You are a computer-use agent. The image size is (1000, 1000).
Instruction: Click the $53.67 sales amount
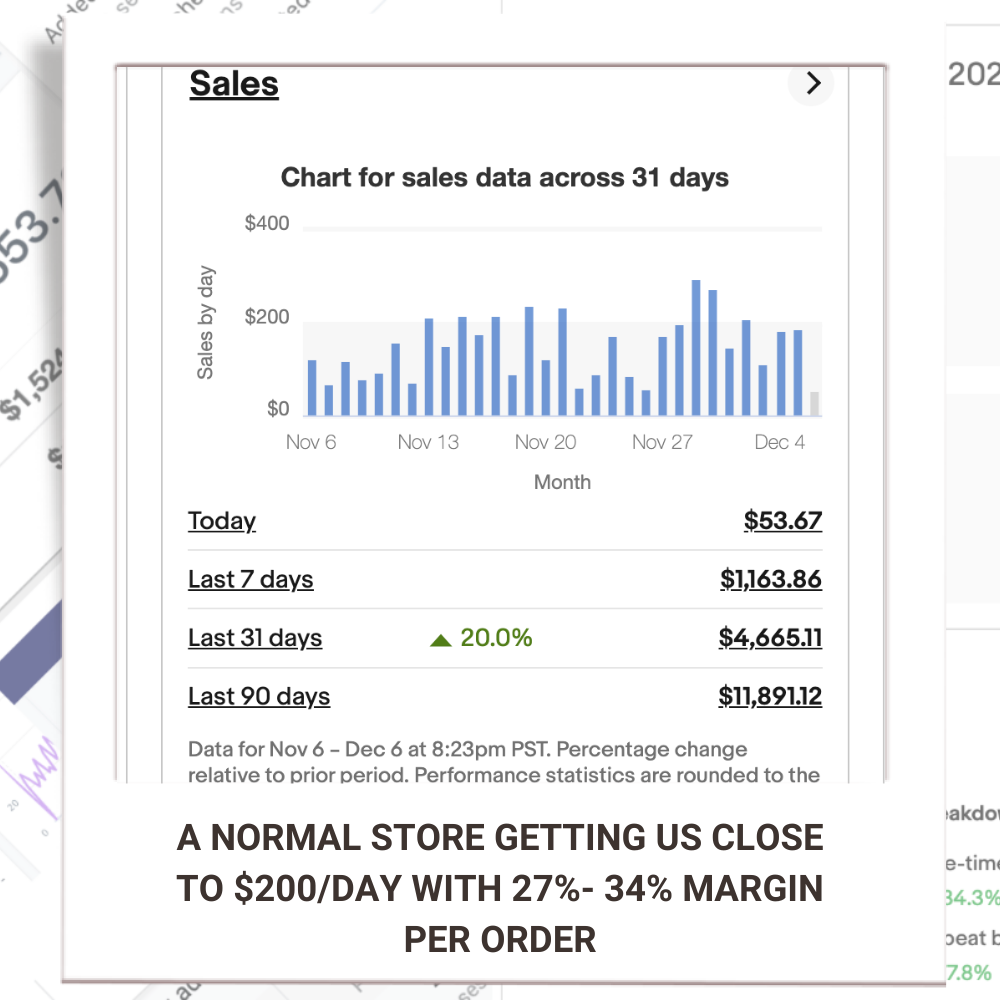pos(782,521)
